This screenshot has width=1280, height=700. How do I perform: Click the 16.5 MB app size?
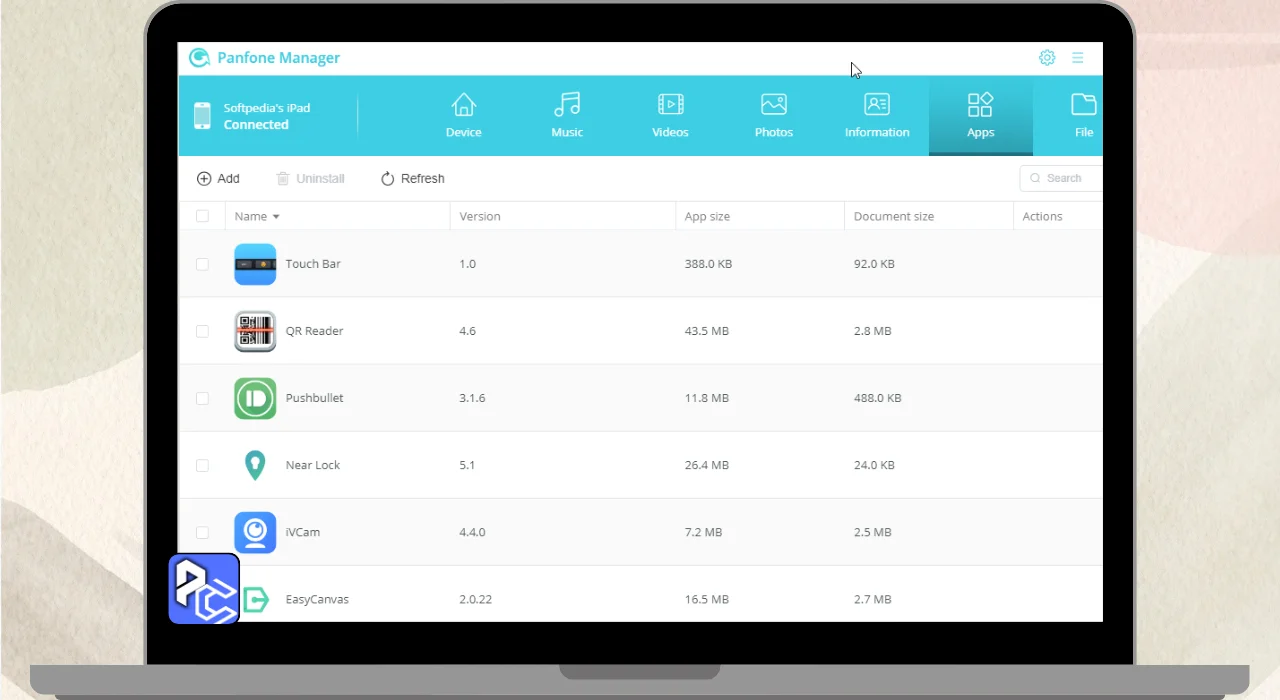pyautogui.click(x=706, y=599)
